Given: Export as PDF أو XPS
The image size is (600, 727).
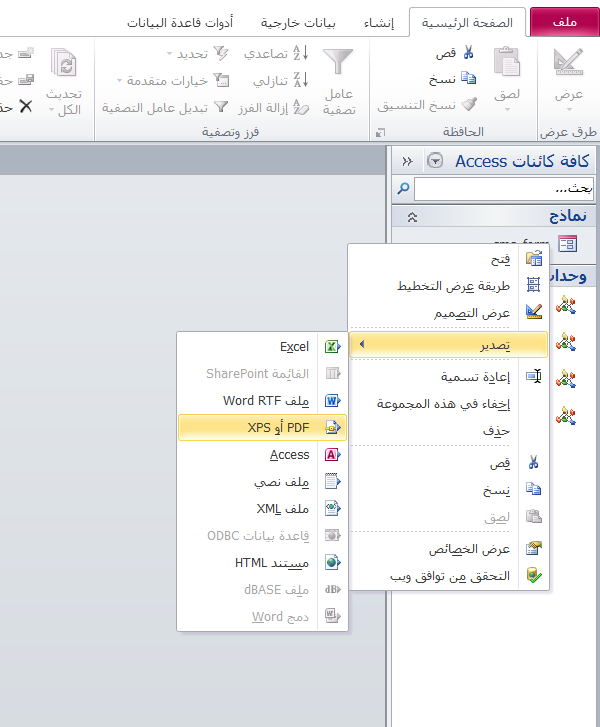Looking at the screenshot, I should pyautogui.click(x=262, y=427).
